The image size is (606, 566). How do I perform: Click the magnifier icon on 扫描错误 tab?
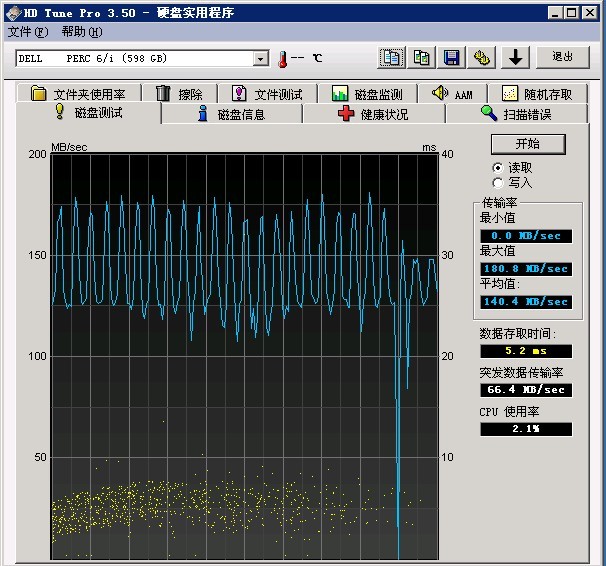point(489,113)
